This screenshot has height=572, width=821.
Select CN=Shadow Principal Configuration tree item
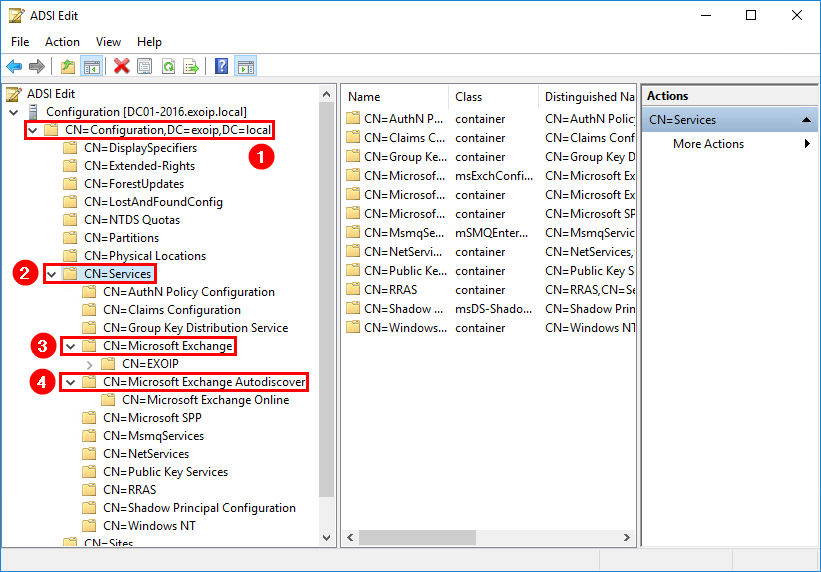(x=199, y=508)
